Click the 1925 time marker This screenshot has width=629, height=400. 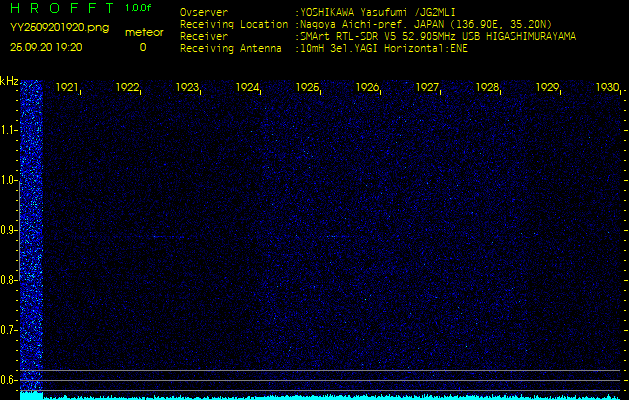point(307,87)
